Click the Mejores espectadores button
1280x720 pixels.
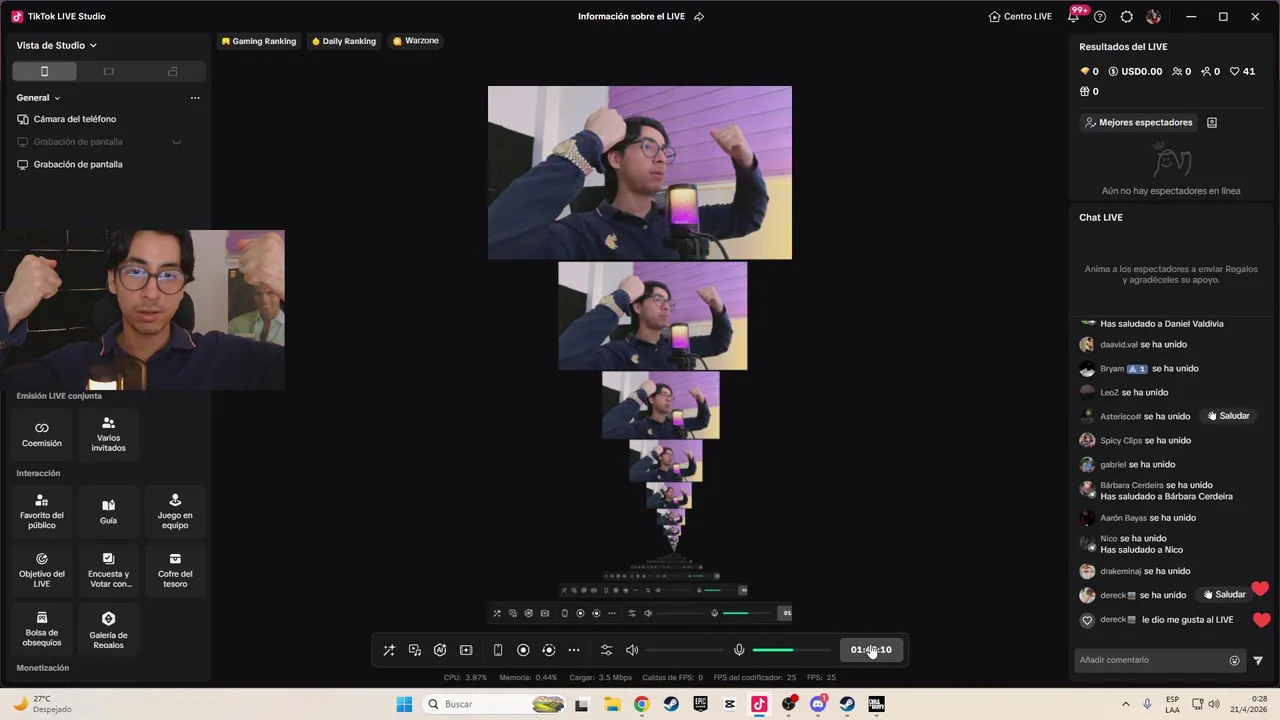tap(1139, 122)
